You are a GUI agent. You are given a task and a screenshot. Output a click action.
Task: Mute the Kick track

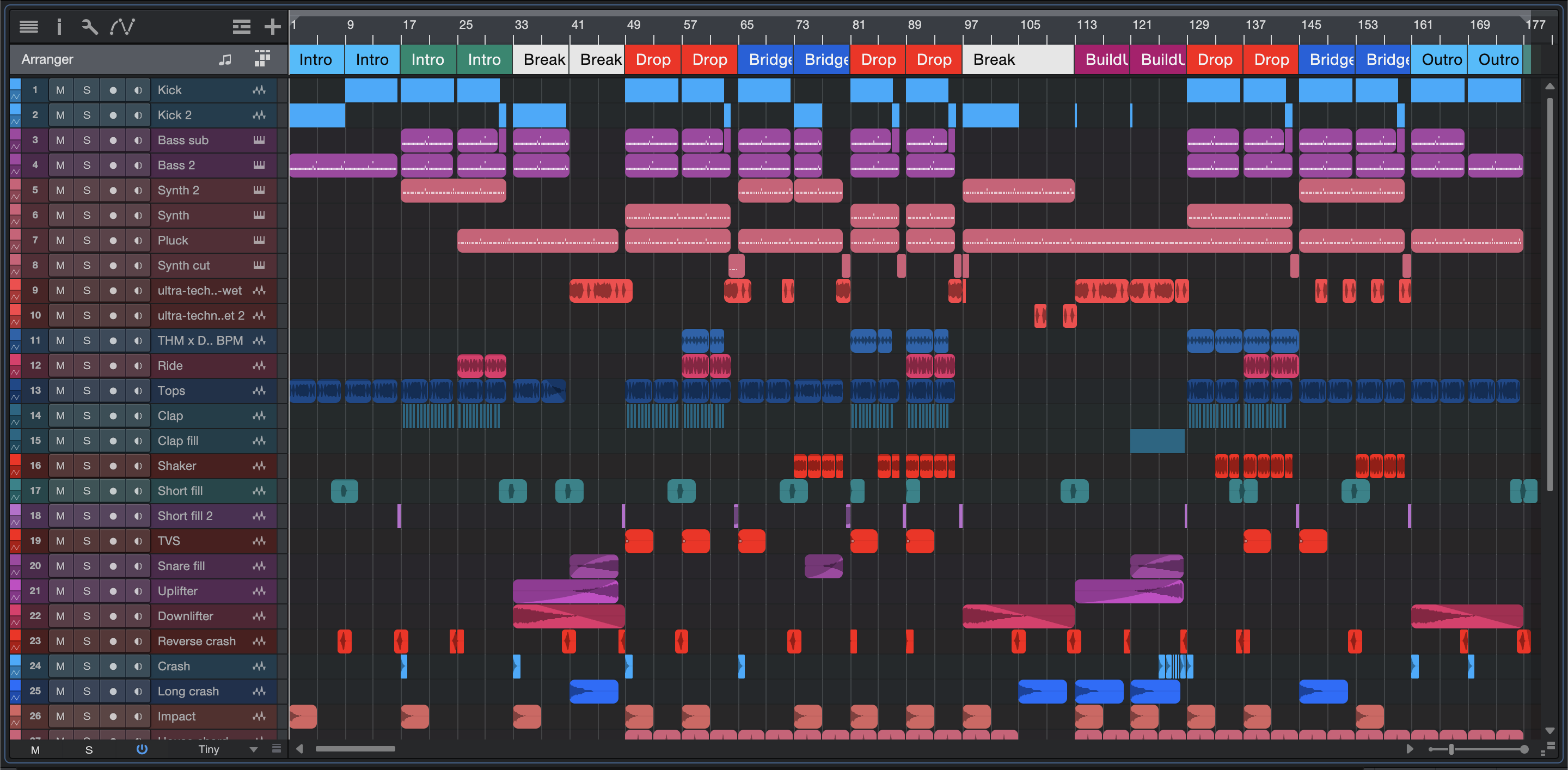click(60, 90)
